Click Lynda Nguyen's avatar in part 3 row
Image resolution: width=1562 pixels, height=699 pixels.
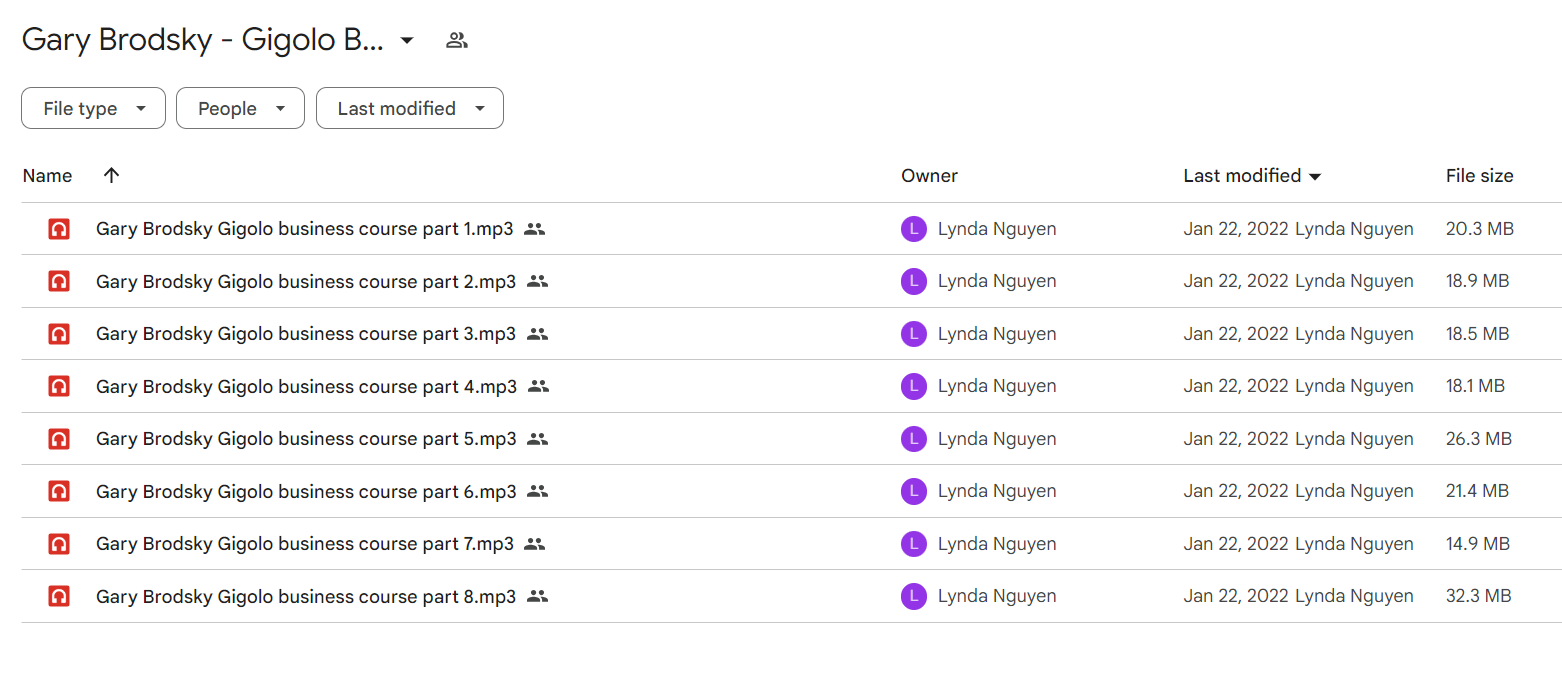[914, 334]
